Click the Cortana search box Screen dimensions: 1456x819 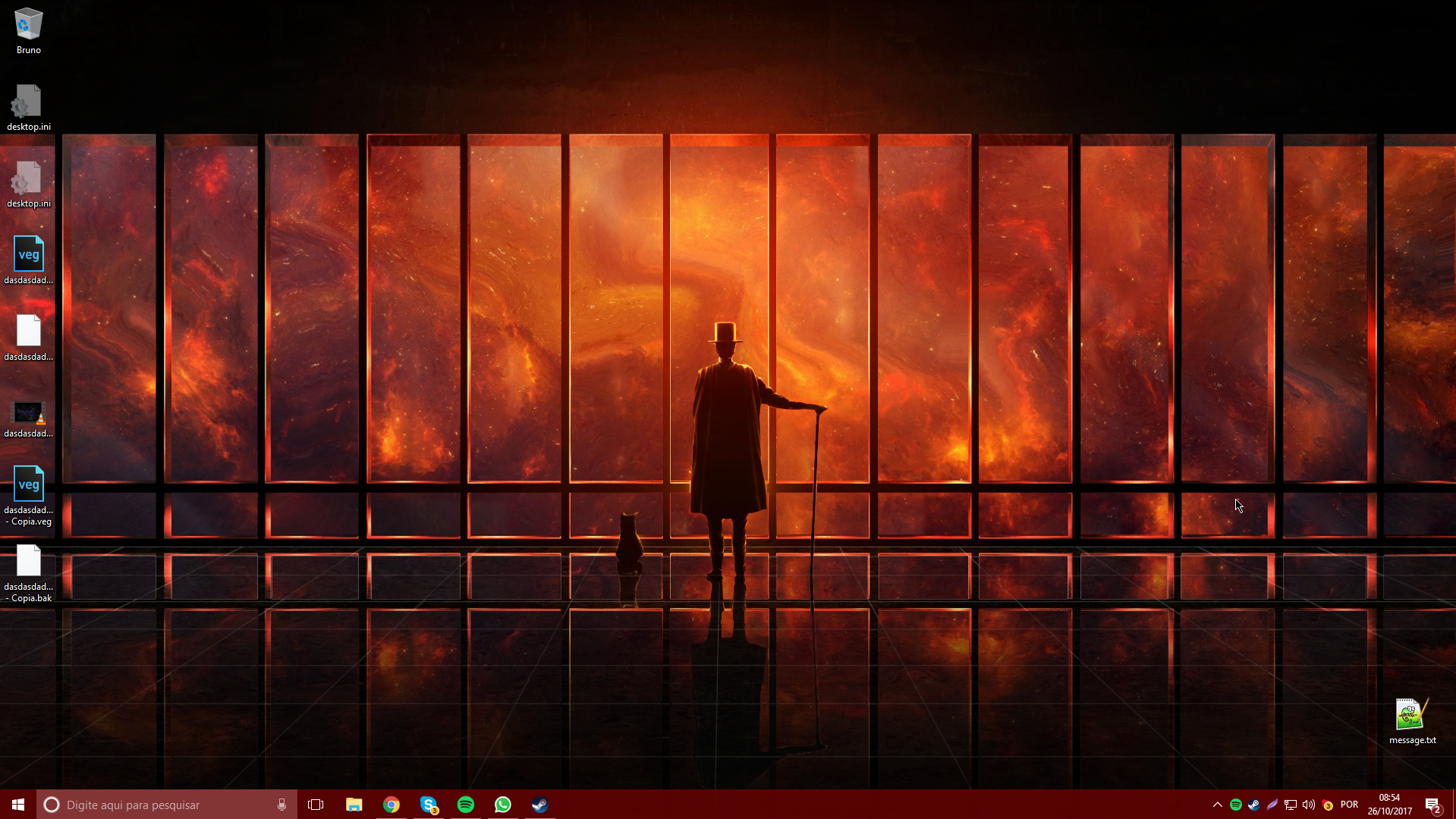coord(167,805)
